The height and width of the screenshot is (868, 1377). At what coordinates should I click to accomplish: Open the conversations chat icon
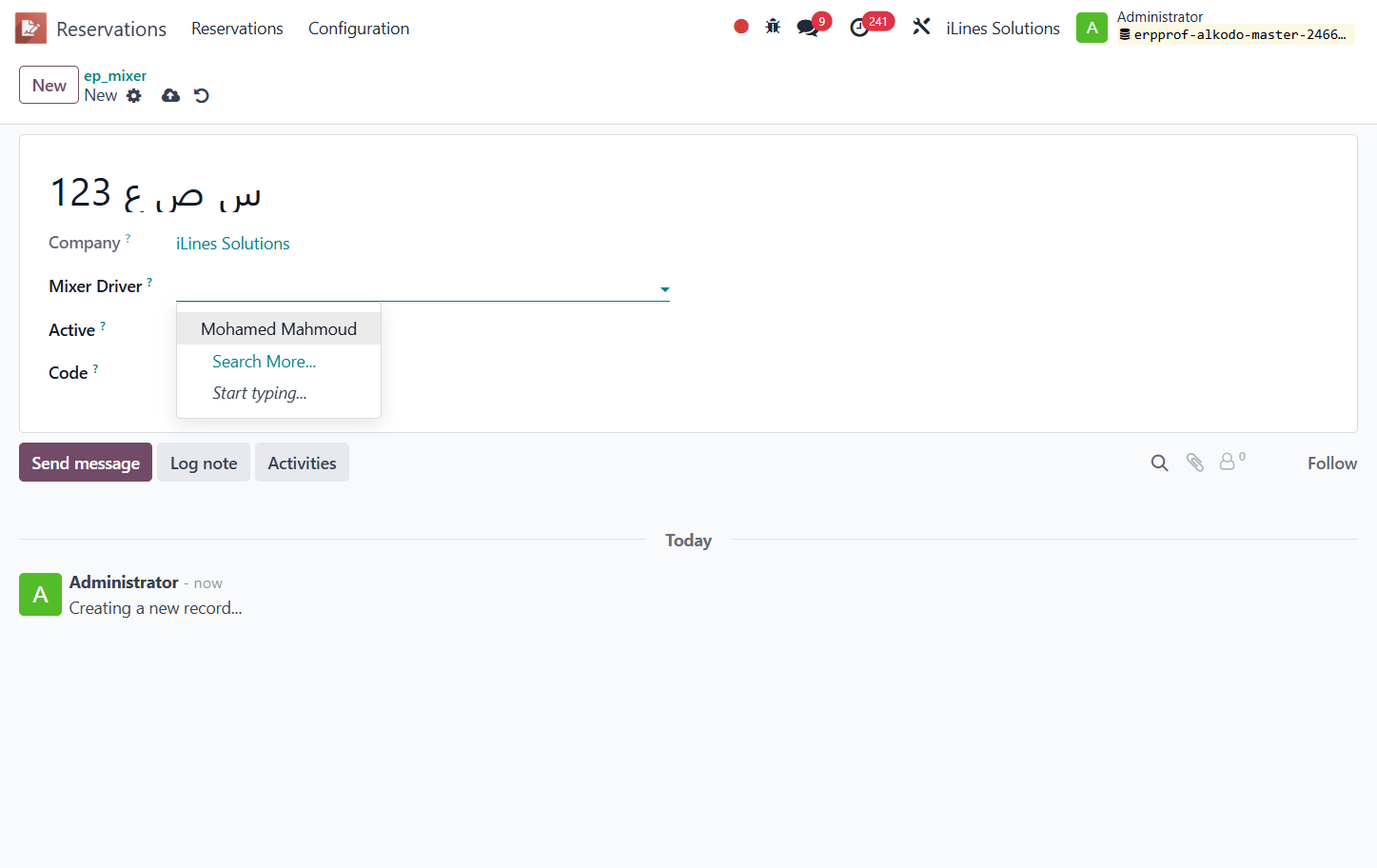click(808, 28)
